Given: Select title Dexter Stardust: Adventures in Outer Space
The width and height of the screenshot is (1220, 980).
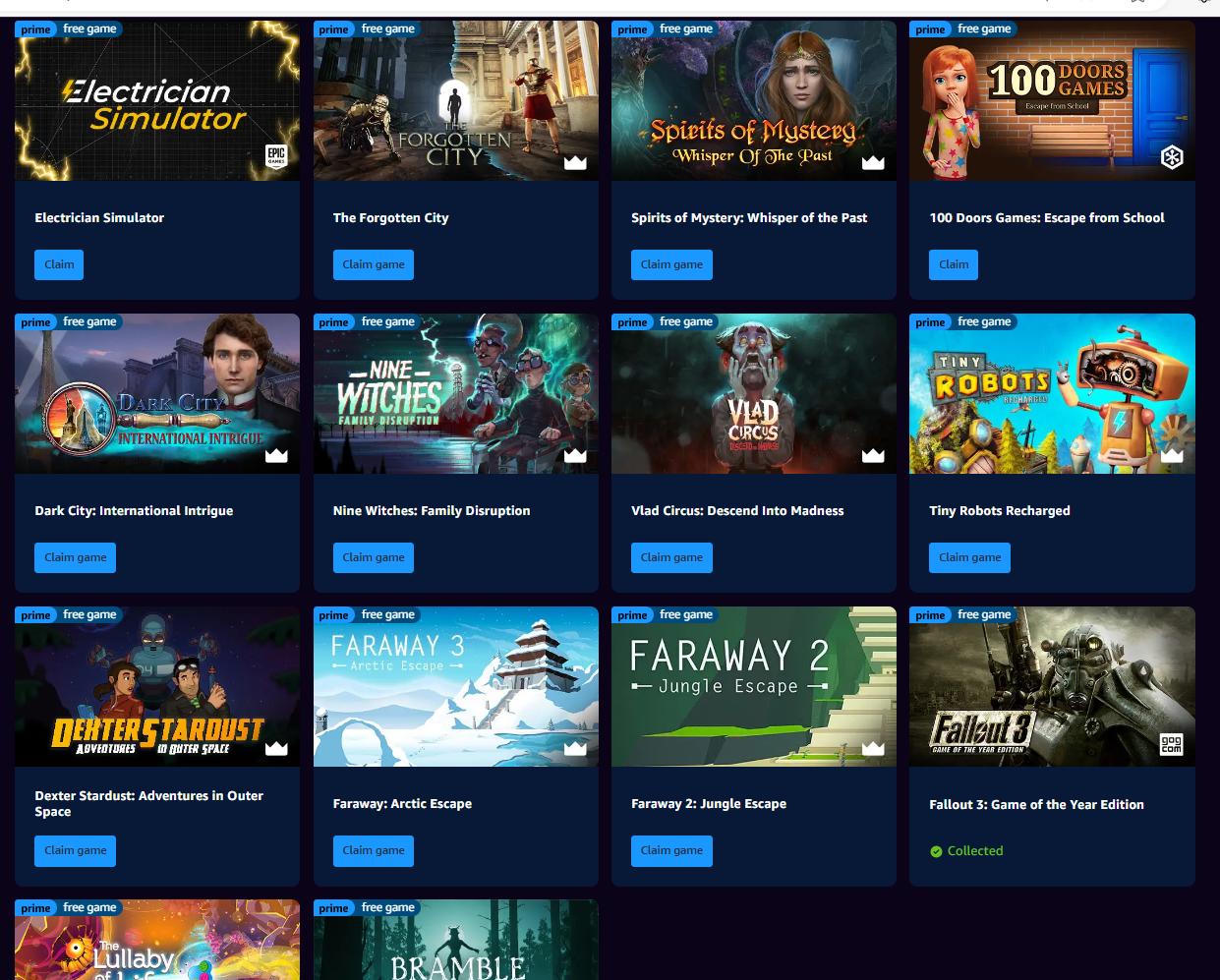Looking at the screenshot, I should click(x=149, y=804).
